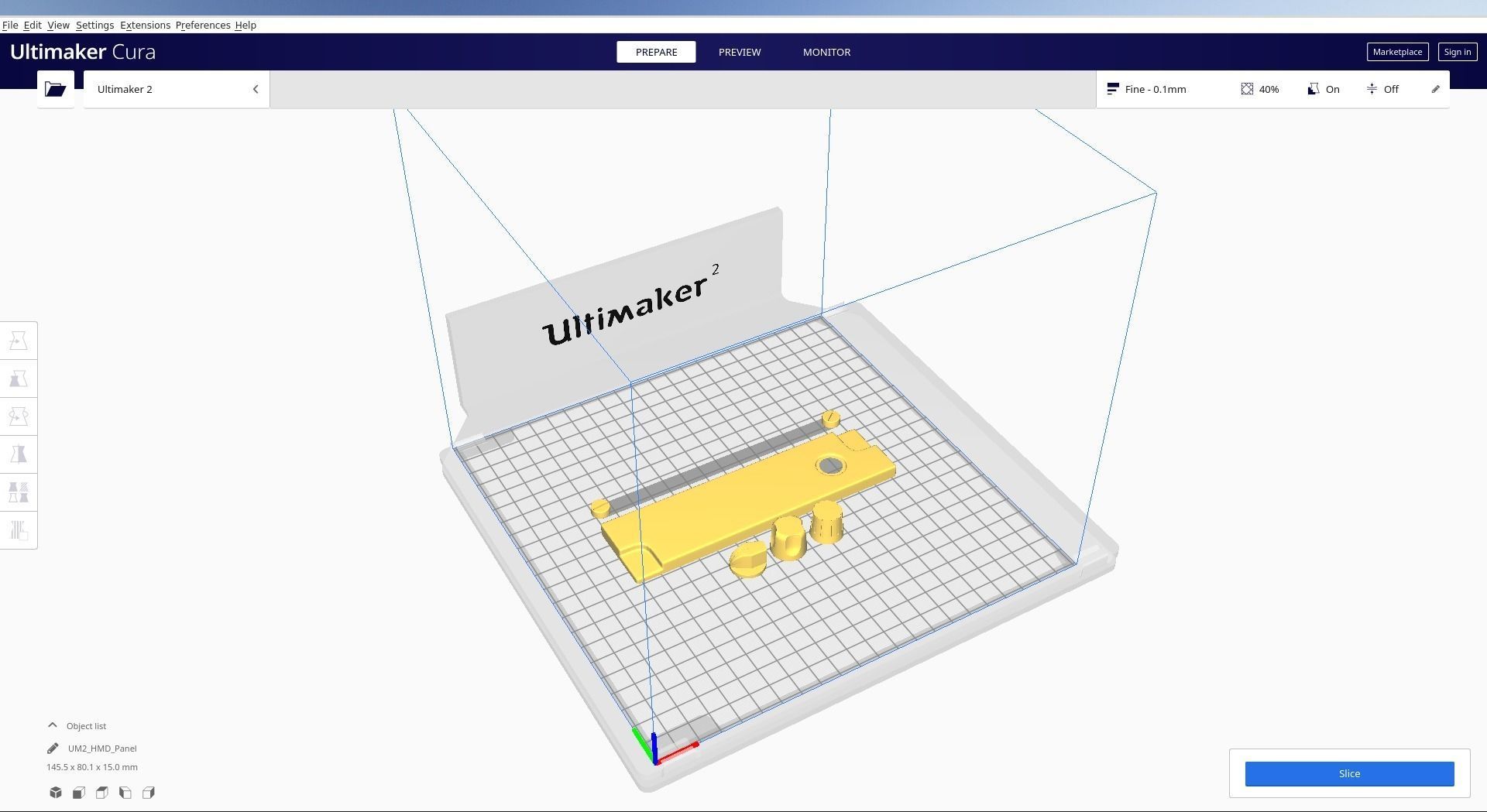1487x812 pixels.
Task: Switch to right side view icon
Action: (x=149, y=793)
